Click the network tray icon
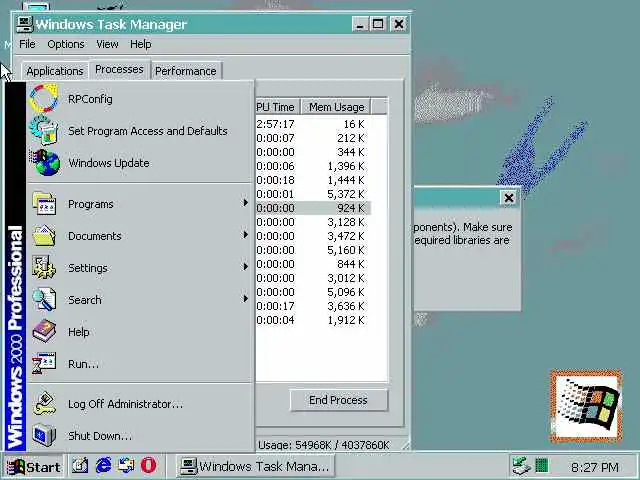640x480 pixels. click(521, 466)
